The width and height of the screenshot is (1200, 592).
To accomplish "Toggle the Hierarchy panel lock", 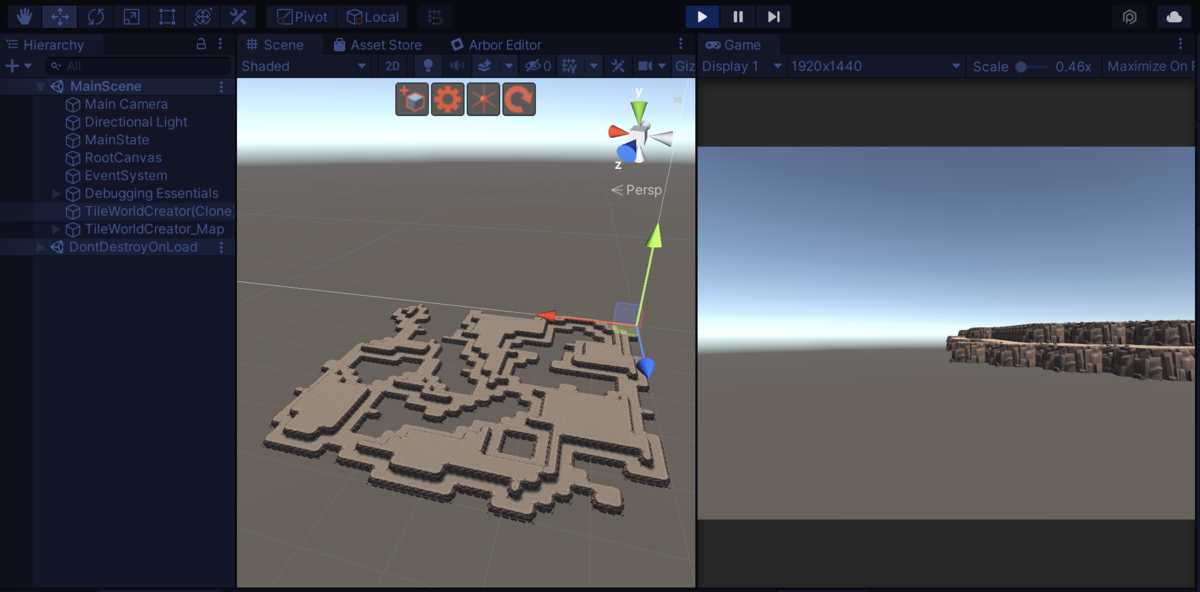I will (x=201, y=44).
